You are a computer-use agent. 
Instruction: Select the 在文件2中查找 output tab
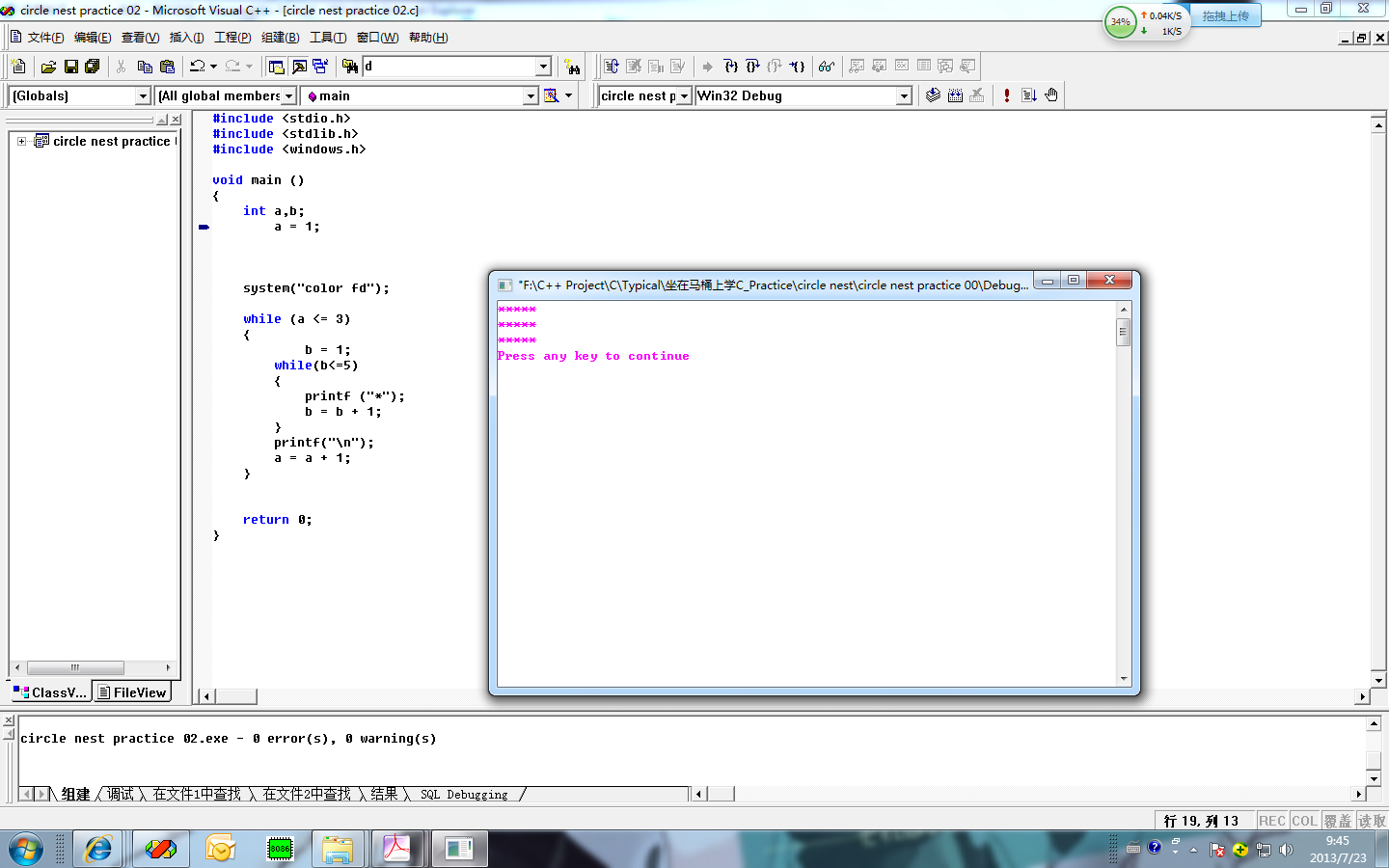pyautogui.click(x=307, y=795)
